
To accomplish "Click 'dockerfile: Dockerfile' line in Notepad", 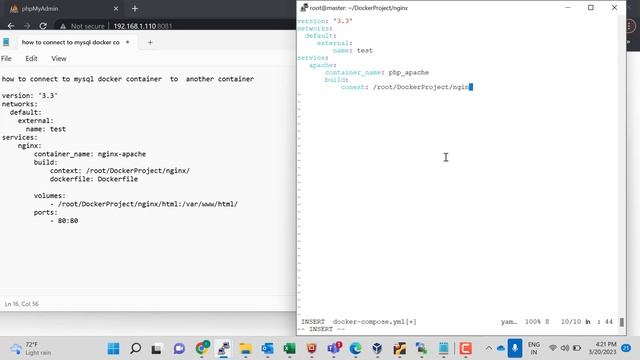I will [x=94, y=179].
